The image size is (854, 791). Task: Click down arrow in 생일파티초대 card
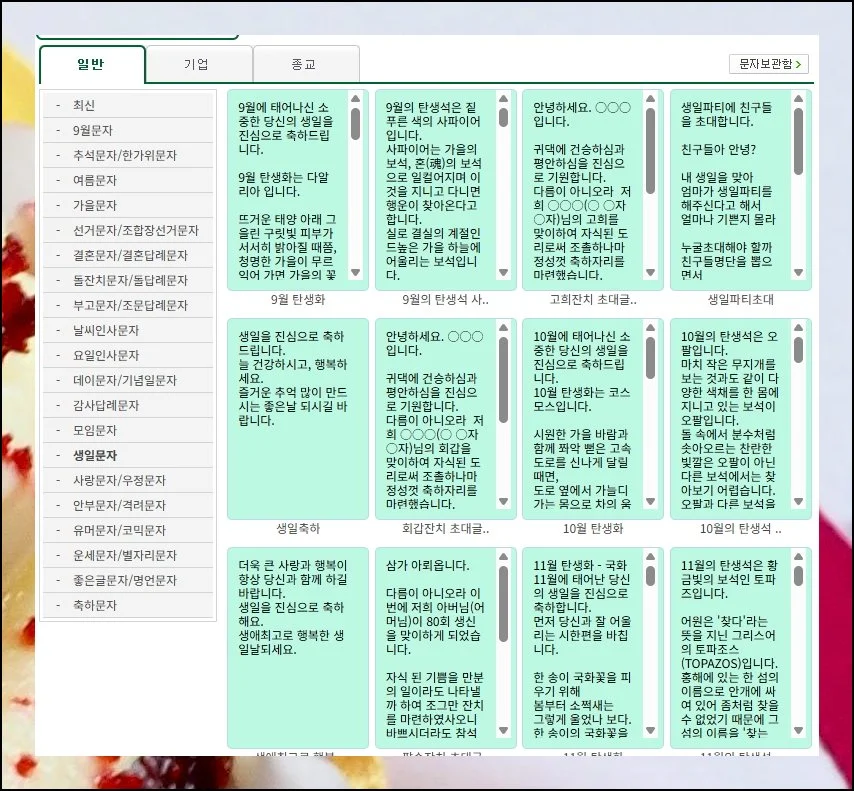tap(798, 272)
